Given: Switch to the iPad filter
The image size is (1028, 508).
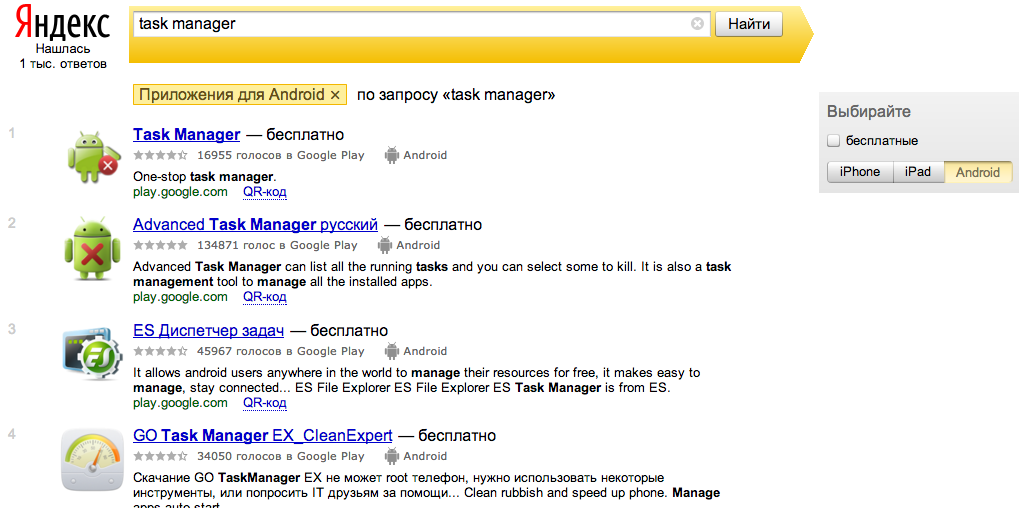Looking at the screenshot, I should [x=918, y=172].
